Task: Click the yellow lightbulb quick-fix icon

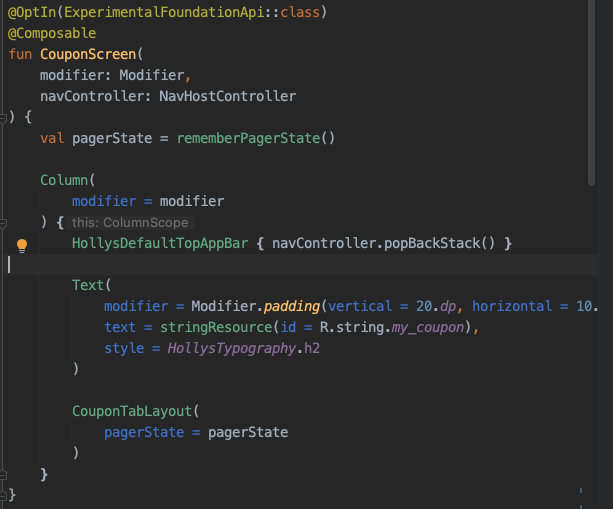Action: [22, 246]
